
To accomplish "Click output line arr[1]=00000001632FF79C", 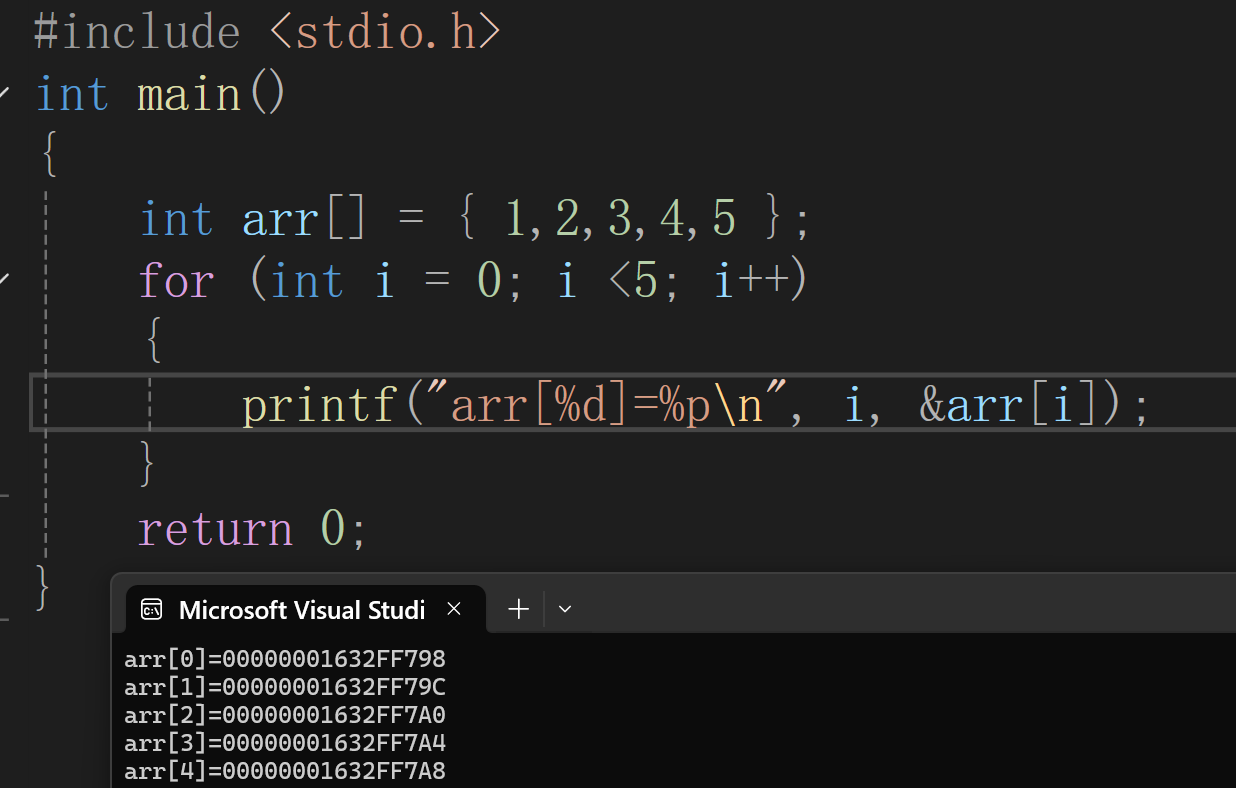I will [x=285, y=687].
